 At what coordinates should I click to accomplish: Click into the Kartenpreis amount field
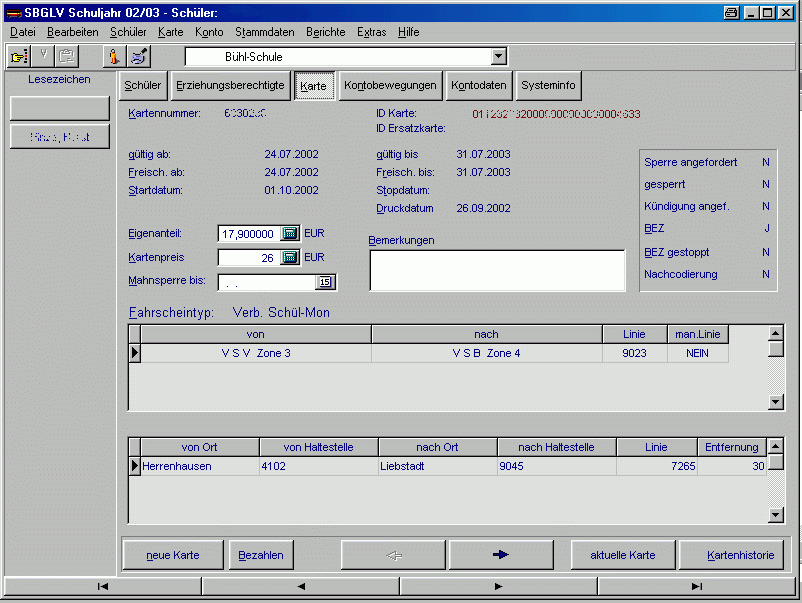pyautogui.click(x=249, y=257)
